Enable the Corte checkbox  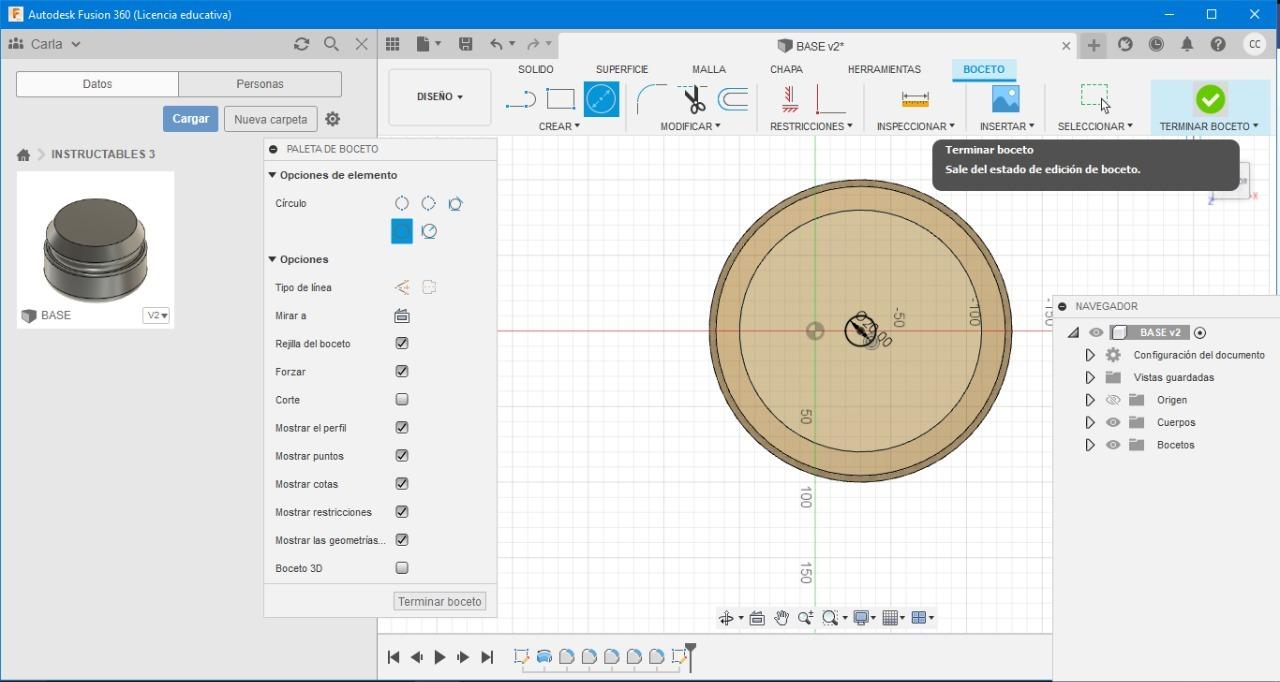coord(402,399)
